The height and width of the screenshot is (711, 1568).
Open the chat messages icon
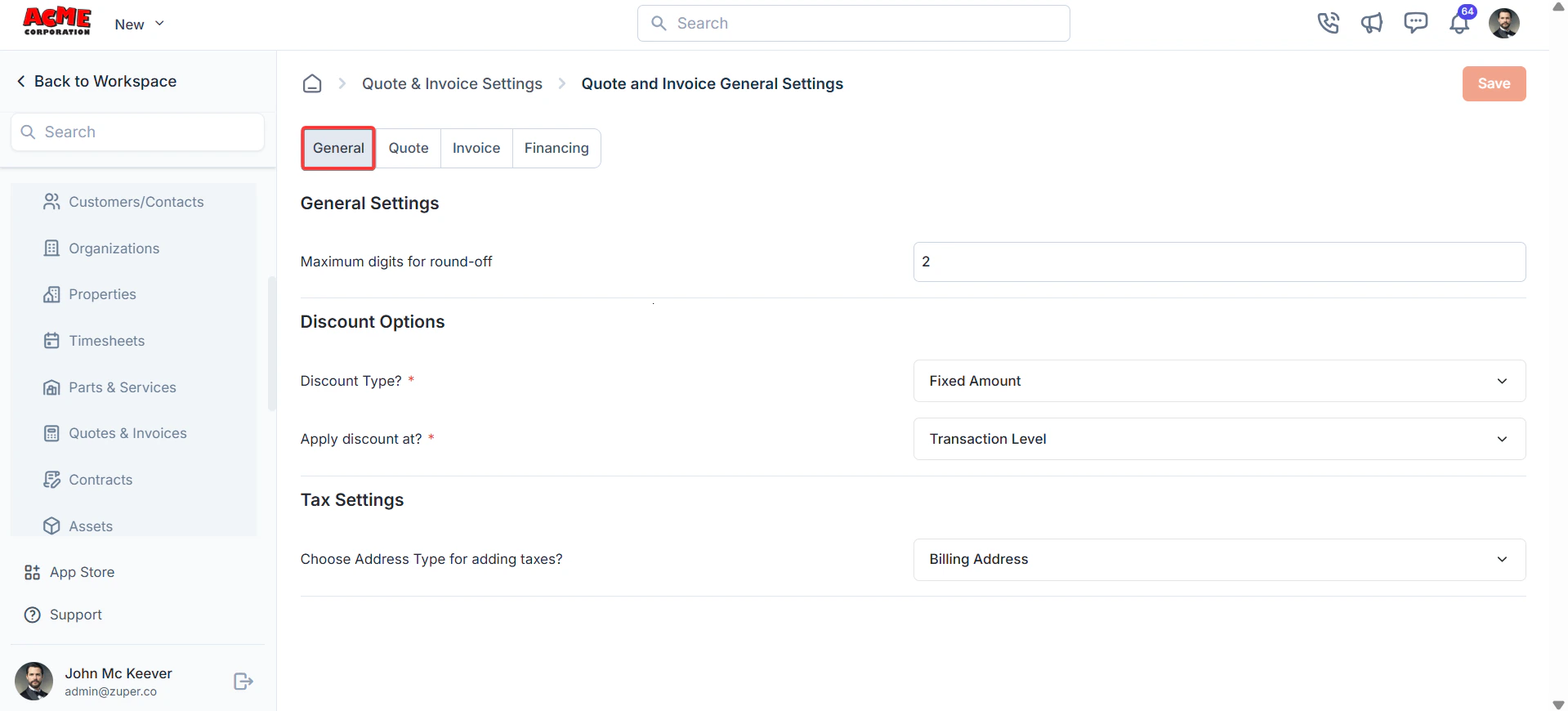(1416, 23)
